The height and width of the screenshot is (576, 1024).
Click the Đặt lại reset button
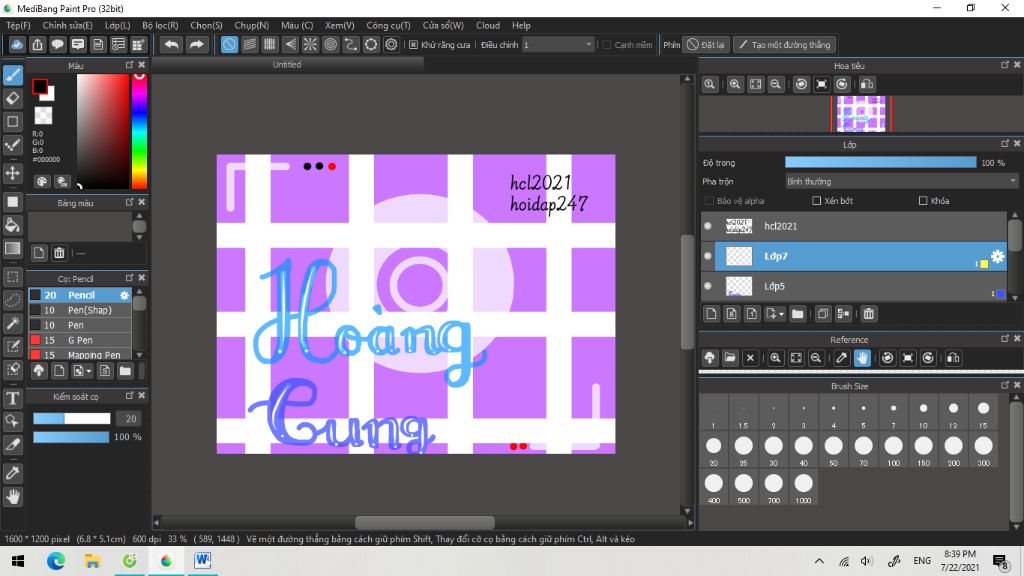pyautogui.click(x=706, y=44)
